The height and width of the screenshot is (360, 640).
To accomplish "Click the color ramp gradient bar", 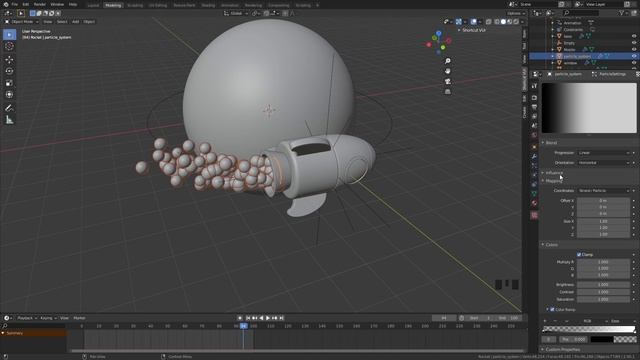I will click(x=589, y=329).
